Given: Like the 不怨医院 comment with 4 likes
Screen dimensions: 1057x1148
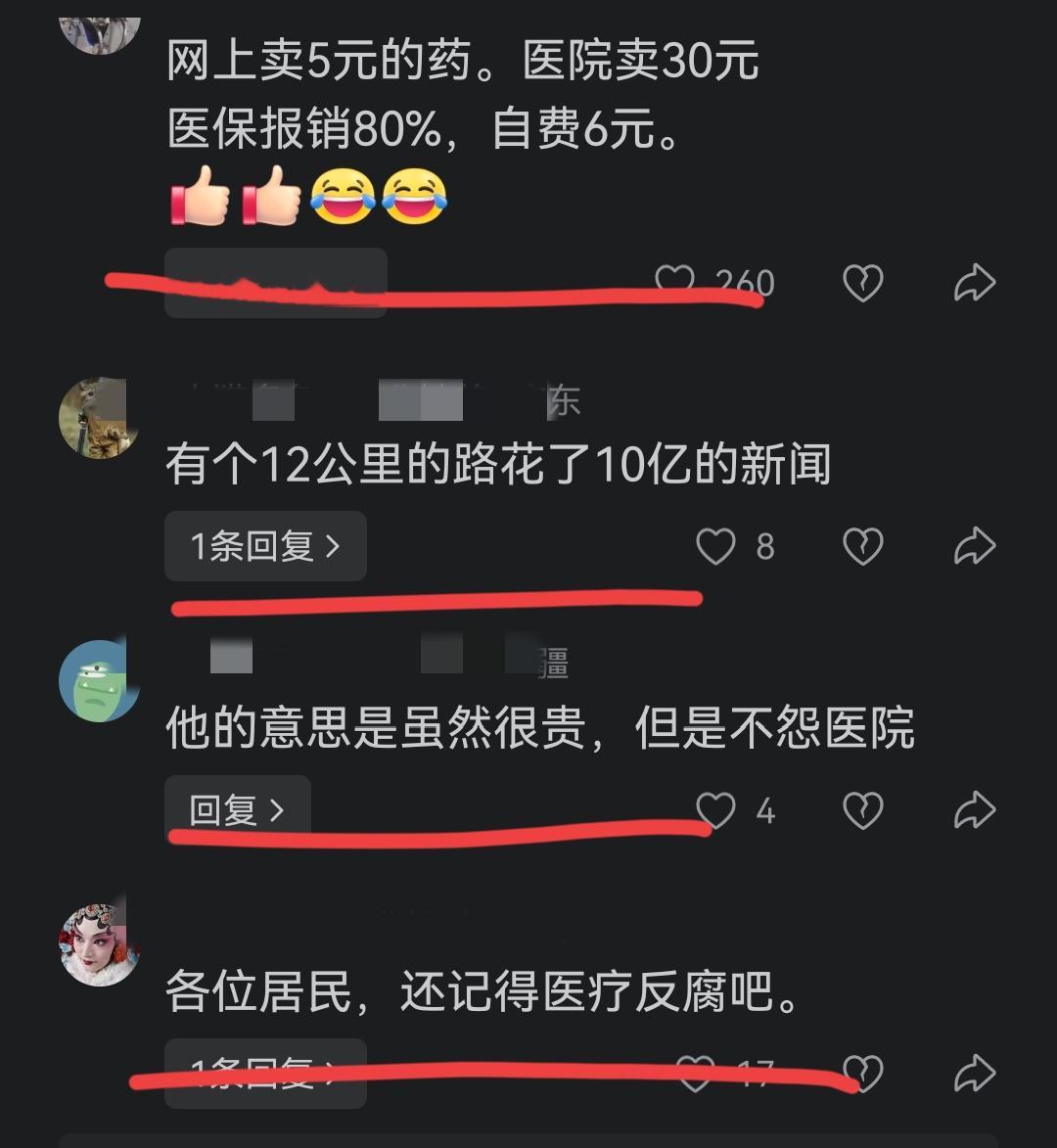Looking at the screenshot, I should tap(715, 810).
